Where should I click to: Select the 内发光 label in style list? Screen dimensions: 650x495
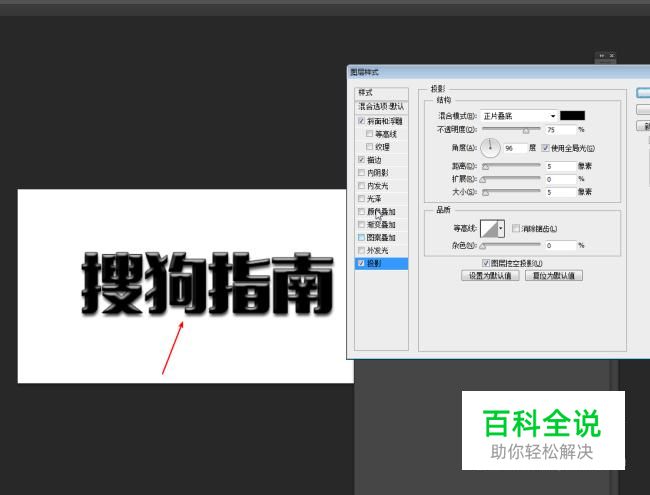pos(378,186)
